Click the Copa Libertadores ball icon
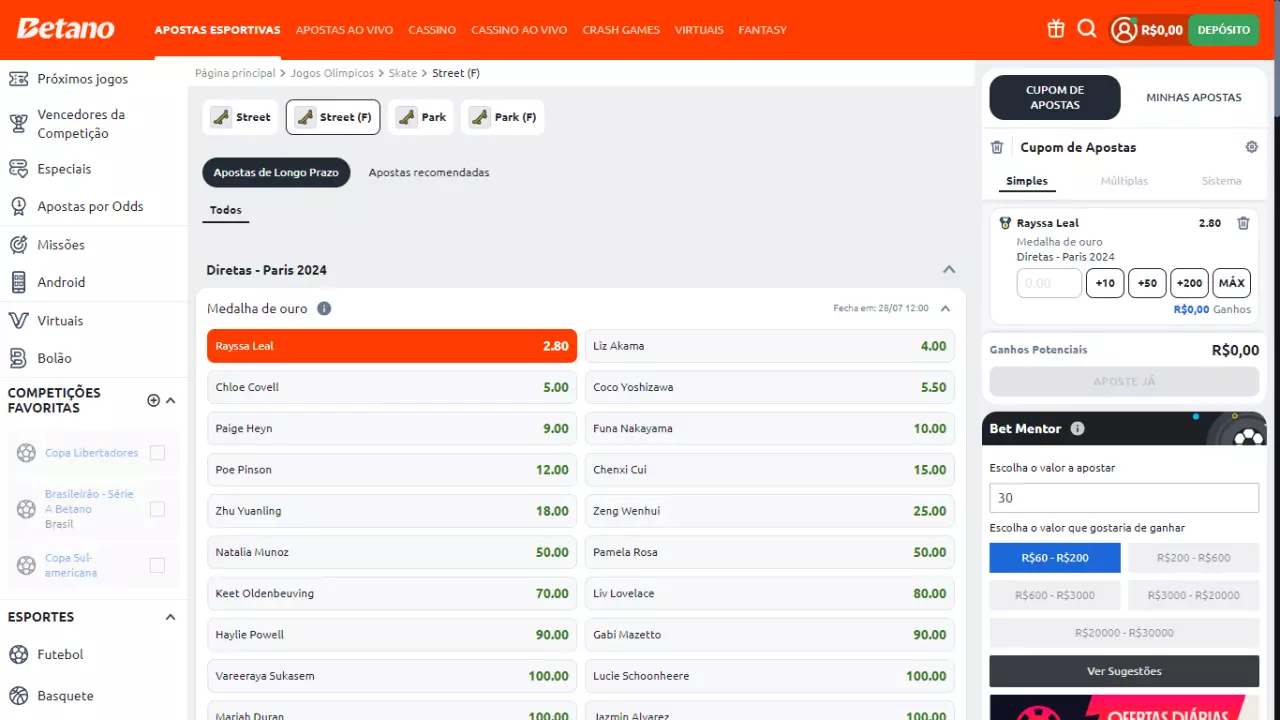1280x720 pixels. click(26, 453)
